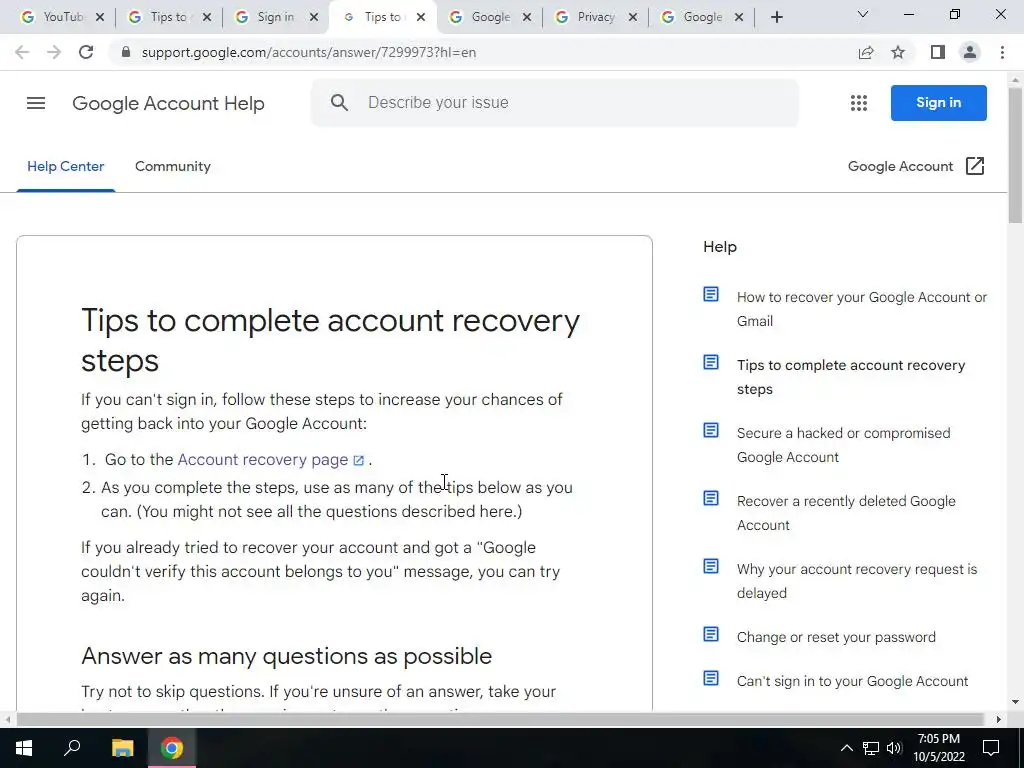
Task: Close the Privacy tab
Action: (632, 17)
